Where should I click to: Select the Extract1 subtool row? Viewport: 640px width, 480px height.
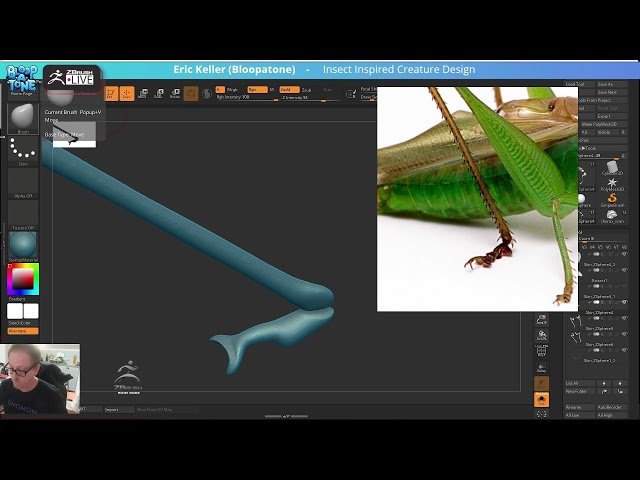599,283
